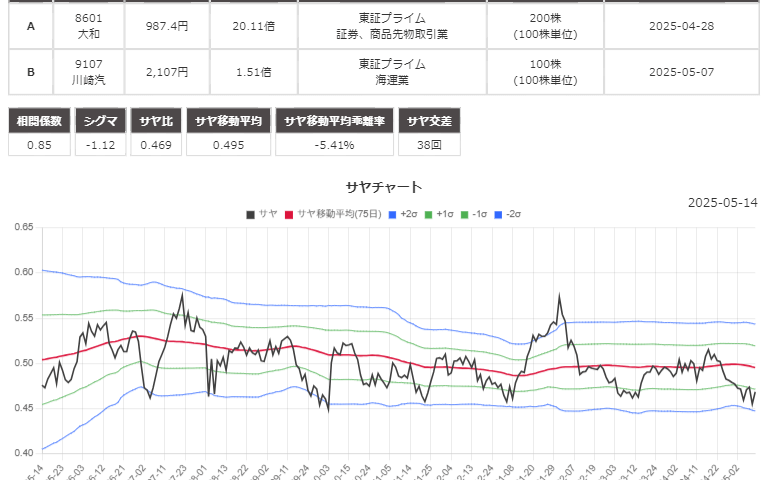
Task: Click the 0.45 y-axis label
Action: (24, 408)
